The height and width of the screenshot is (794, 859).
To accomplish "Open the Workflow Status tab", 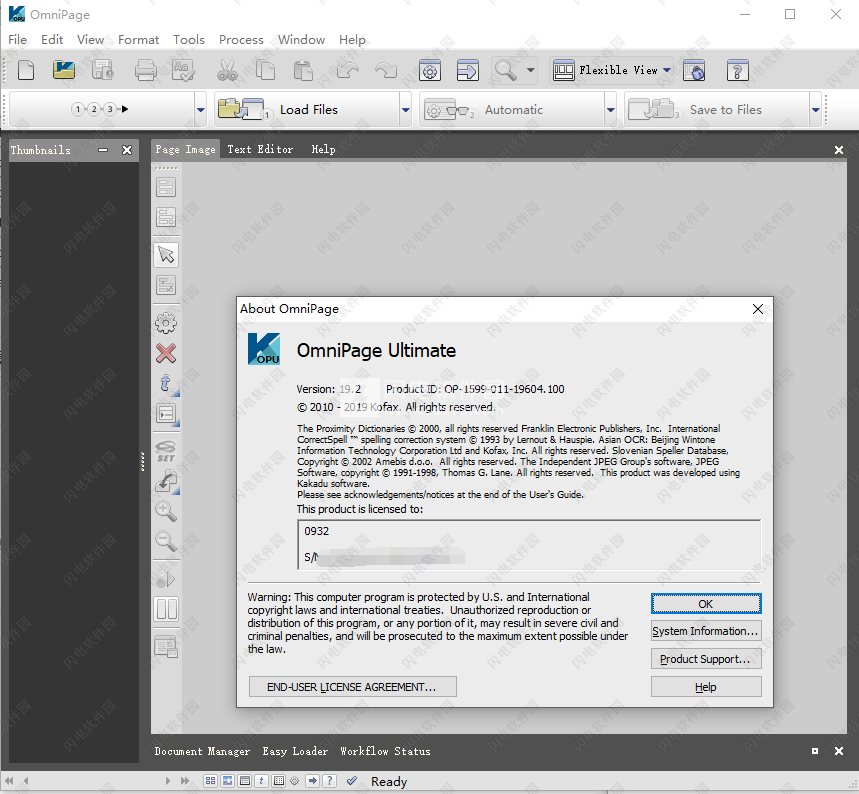I will [385, 751].
